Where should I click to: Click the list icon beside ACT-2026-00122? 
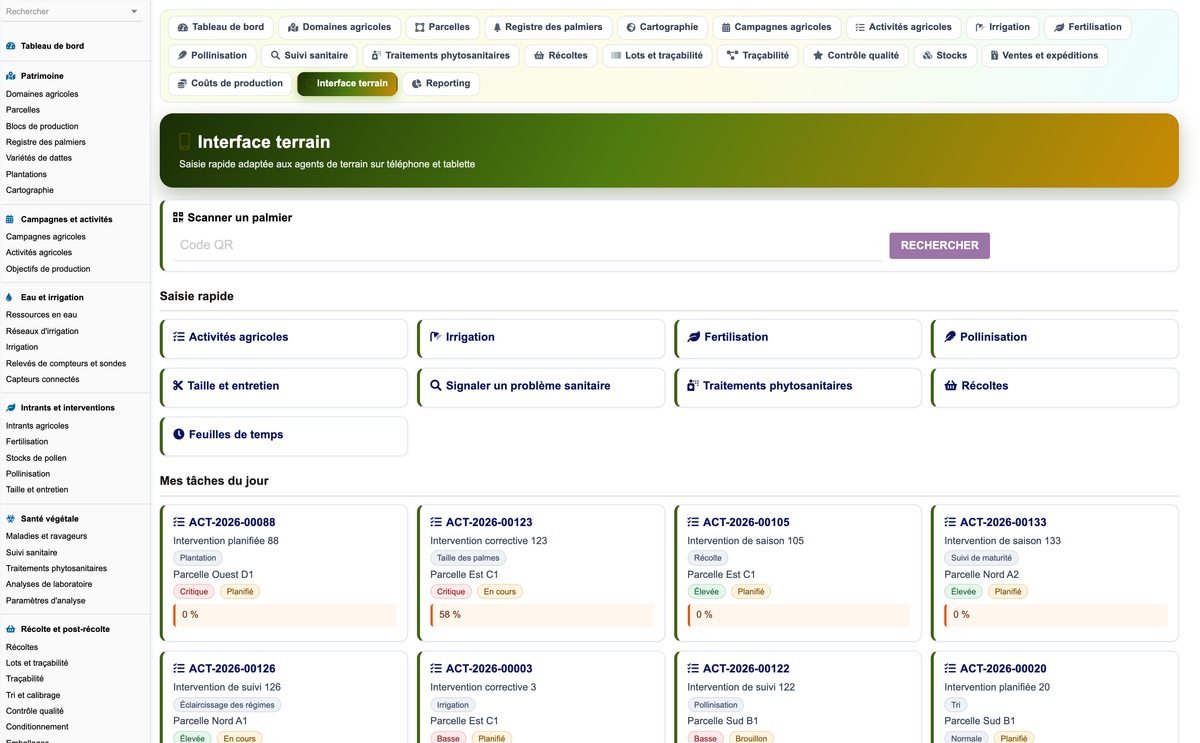693,668
